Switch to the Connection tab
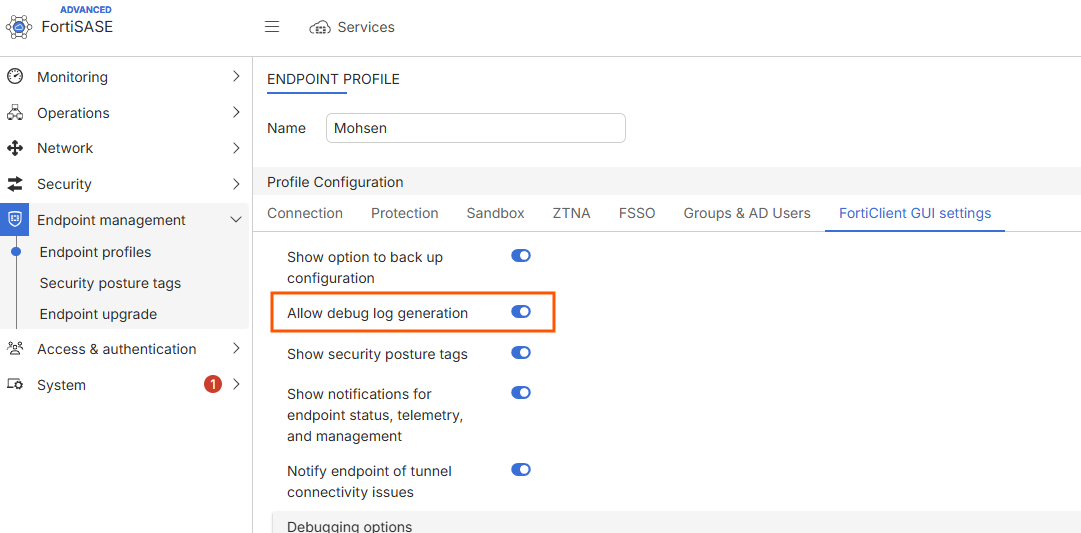The width and height of the screenshot is (1081, 533). (305, 214)
